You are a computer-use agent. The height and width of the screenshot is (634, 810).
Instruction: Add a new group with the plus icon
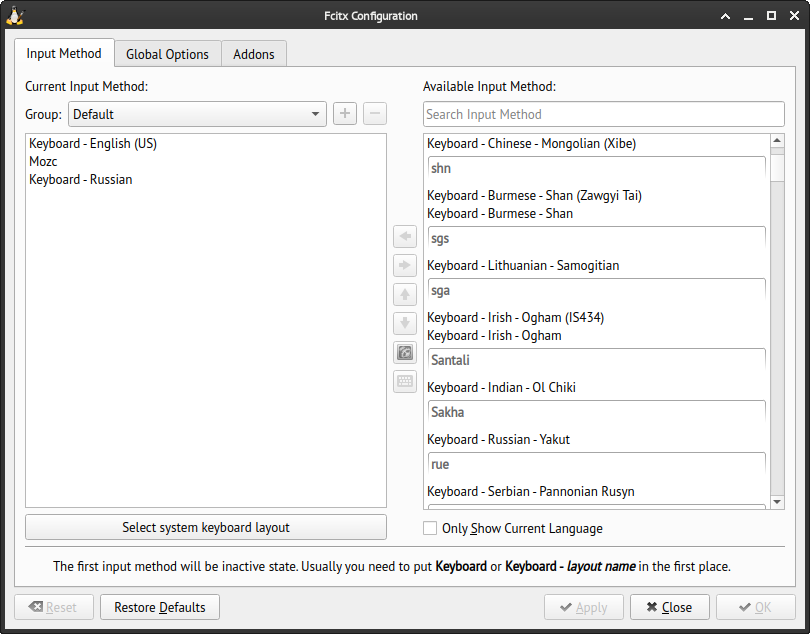tap(344, 113)
